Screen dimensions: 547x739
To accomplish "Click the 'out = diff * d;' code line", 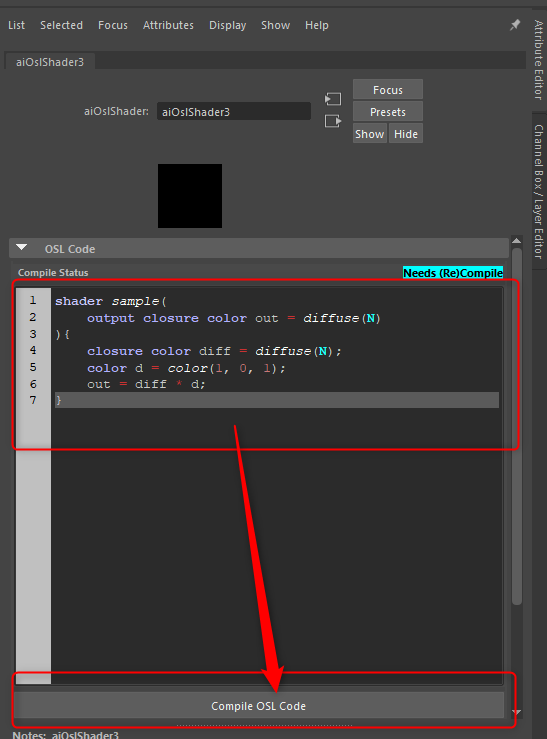I will [146, 385].
